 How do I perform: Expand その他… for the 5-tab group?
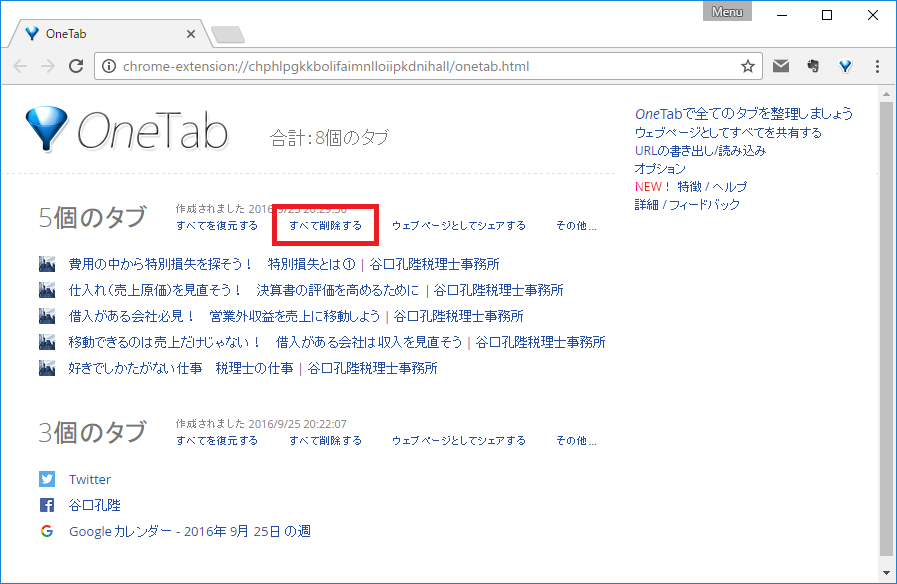pos(576,226)
